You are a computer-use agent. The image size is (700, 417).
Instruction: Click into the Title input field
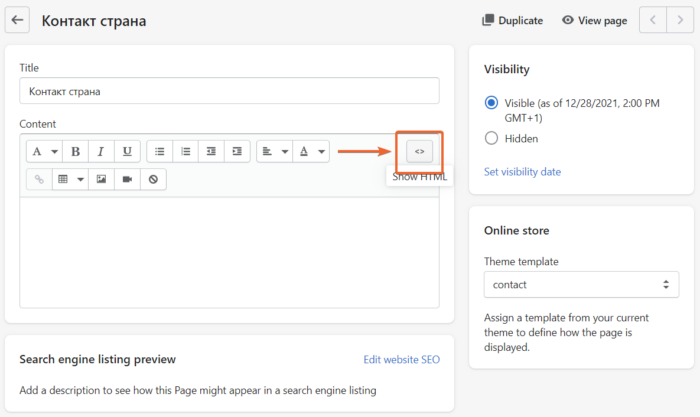tap(229, 91)
